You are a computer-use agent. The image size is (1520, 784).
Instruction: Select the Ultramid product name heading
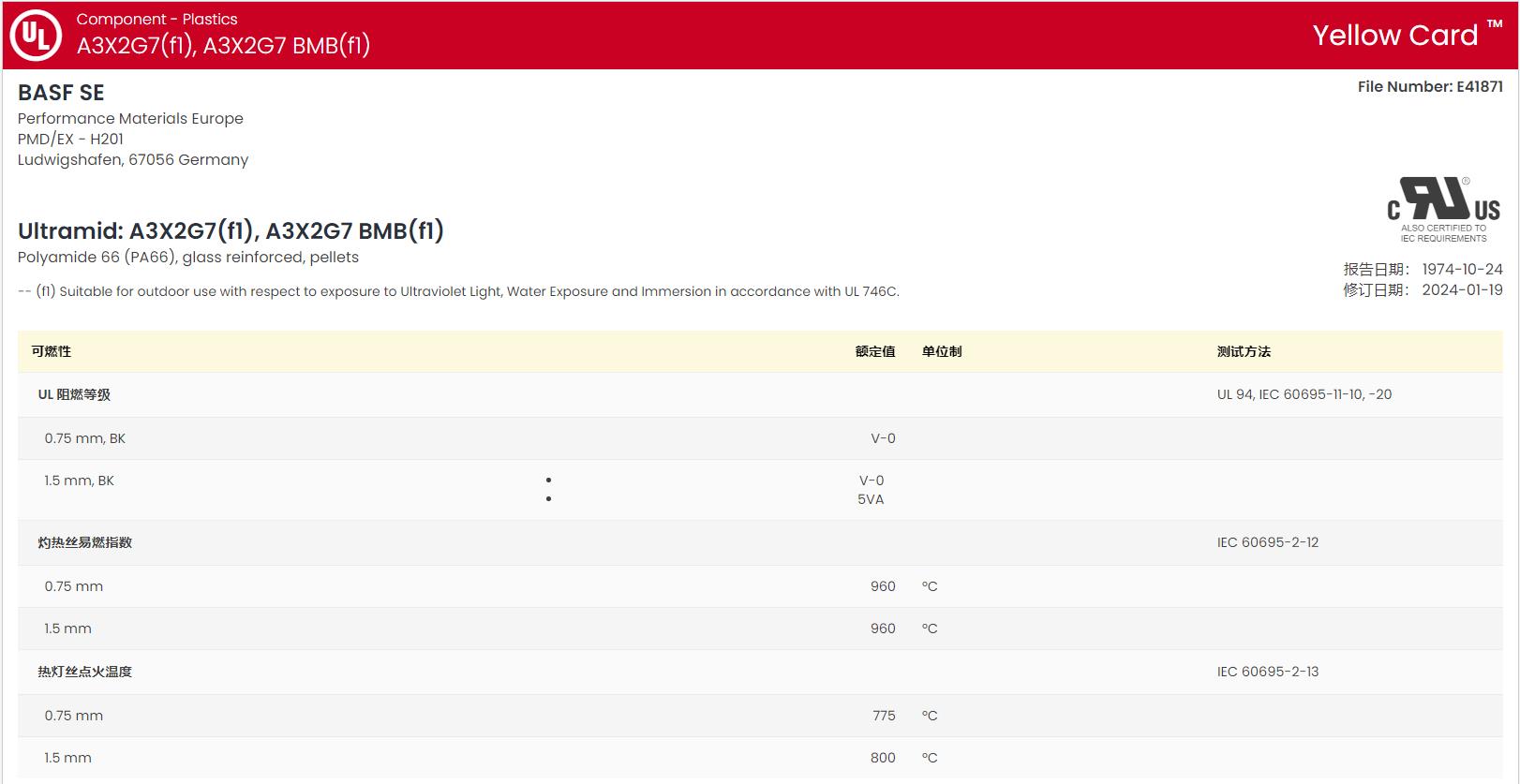click(x=231, y=230)
